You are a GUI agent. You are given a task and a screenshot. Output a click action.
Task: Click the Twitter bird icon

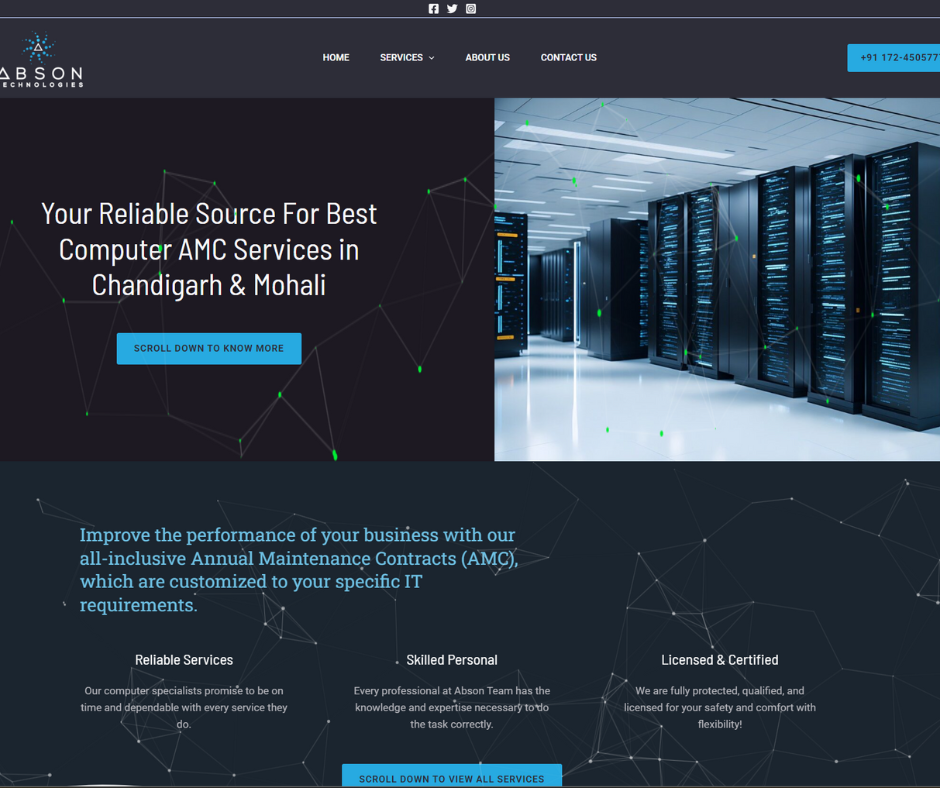tap(452, 9)
